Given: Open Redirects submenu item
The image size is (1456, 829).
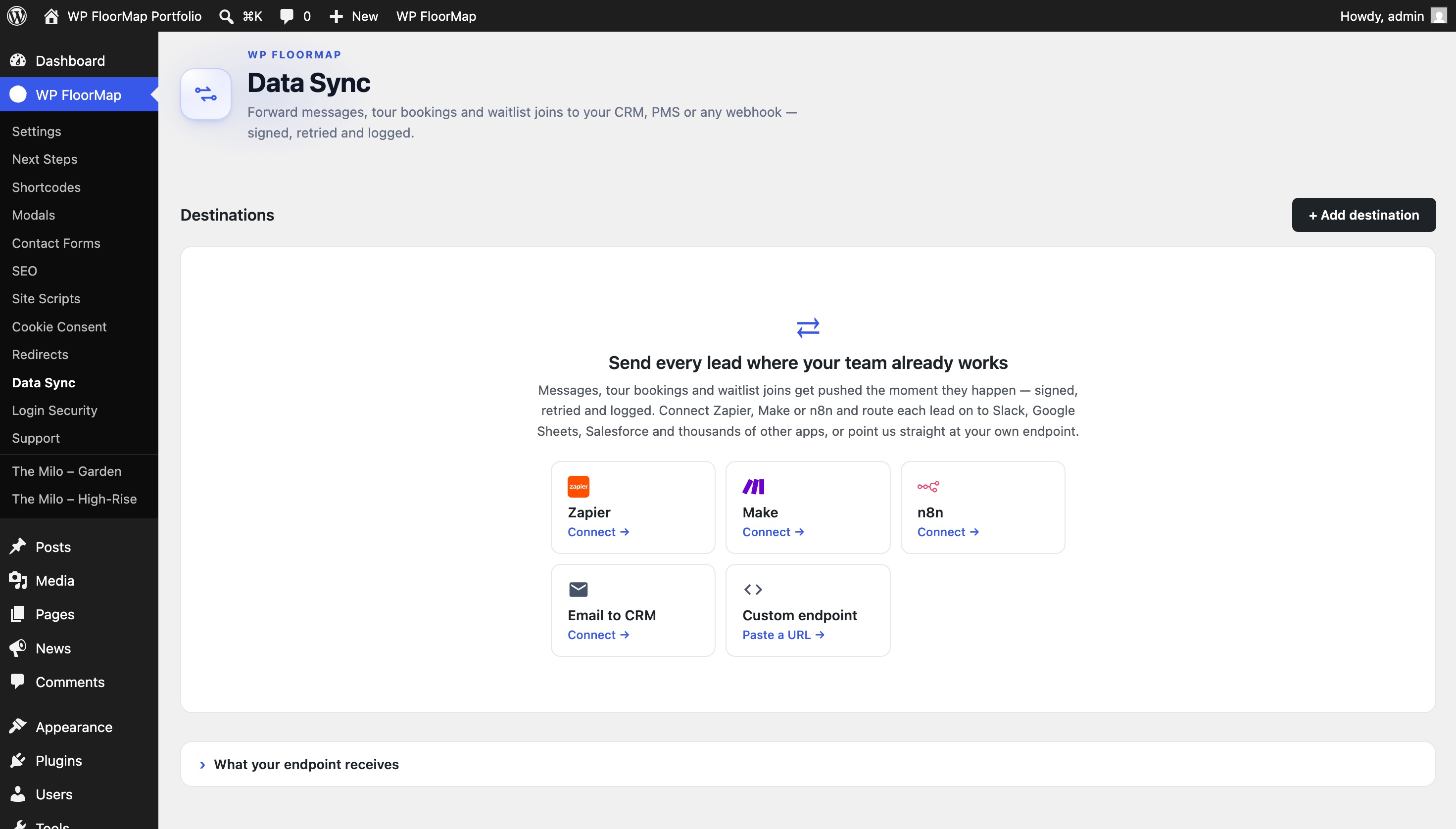Looking at the screenshot, I should (x=40, y=354).
